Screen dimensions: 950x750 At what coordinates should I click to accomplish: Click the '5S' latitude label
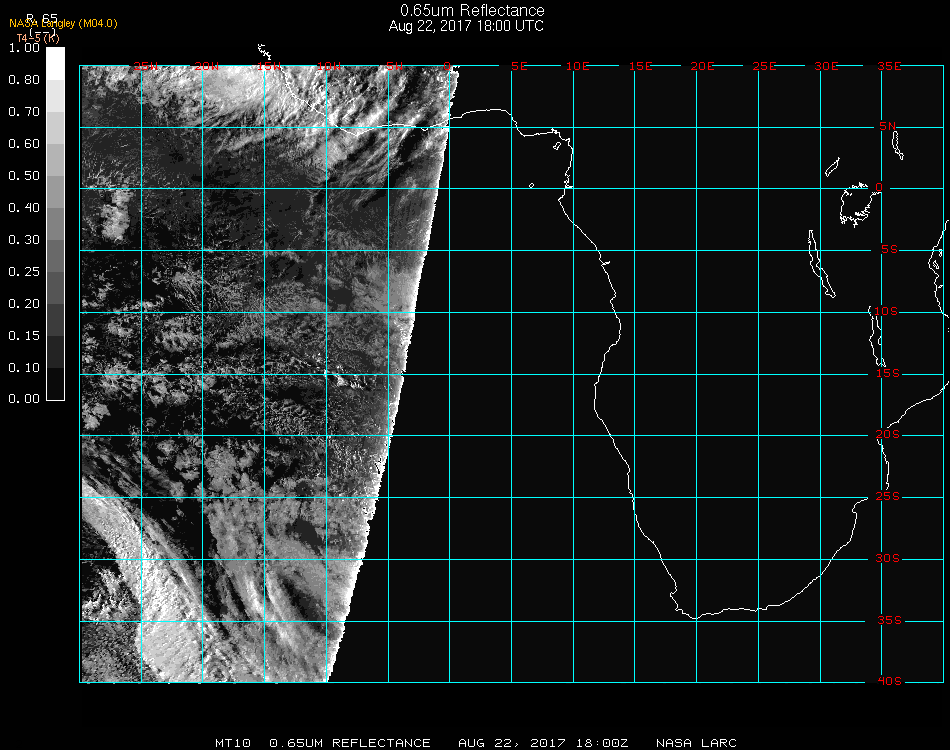889,250
